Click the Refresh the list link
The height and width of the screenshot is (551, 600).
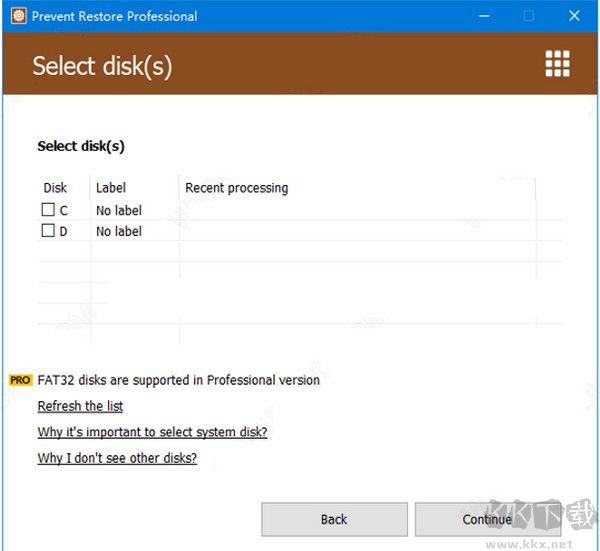[x=80, y=406]
